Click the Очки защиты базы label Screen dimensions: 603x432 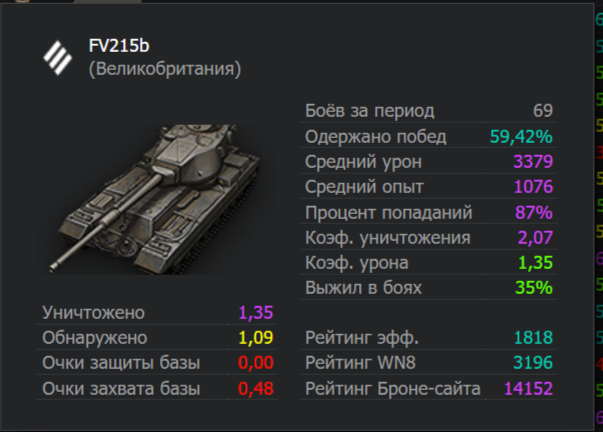pos(121,363)
